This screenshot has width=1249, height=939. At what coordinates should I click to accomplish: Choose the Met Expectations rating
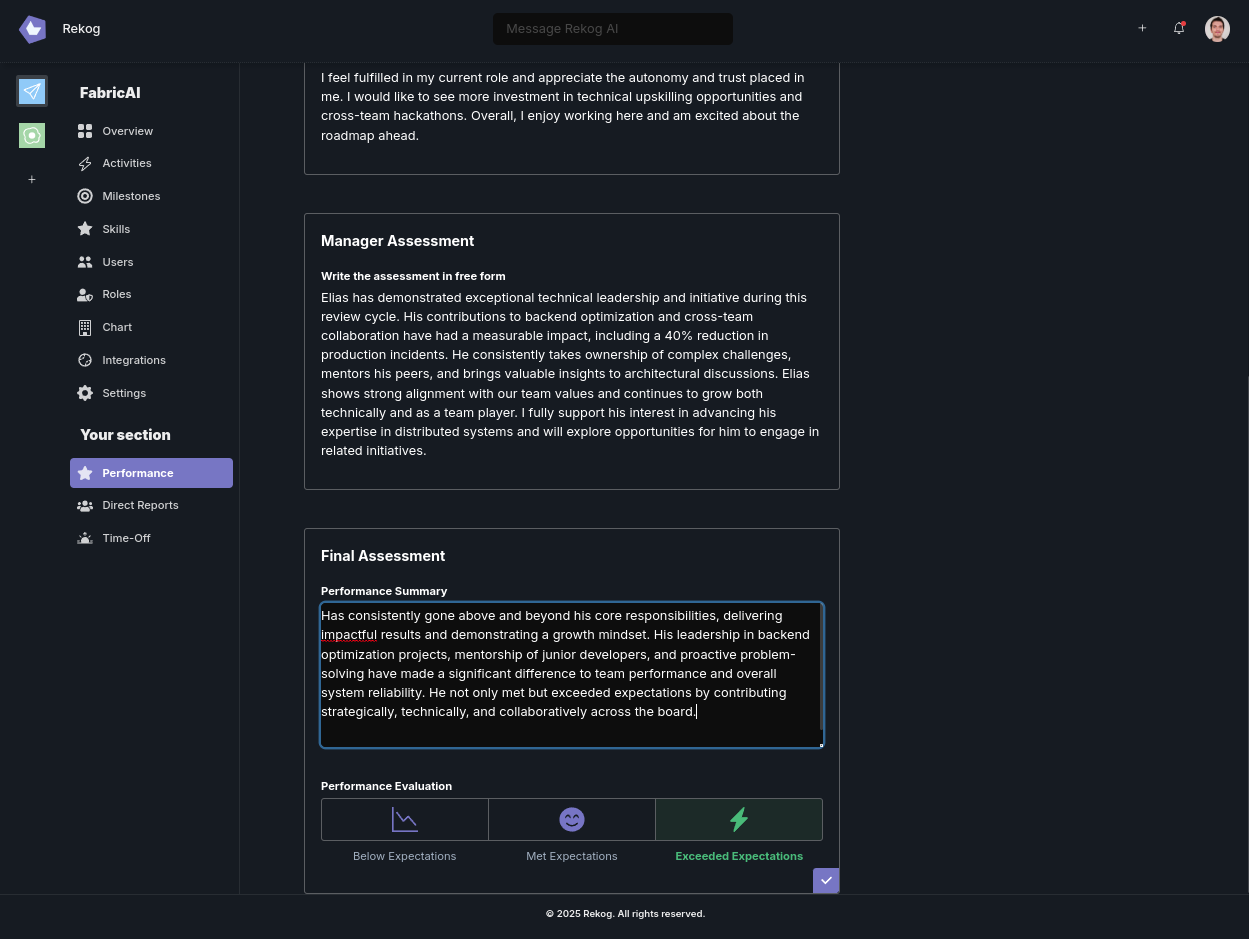pos(572,820)
